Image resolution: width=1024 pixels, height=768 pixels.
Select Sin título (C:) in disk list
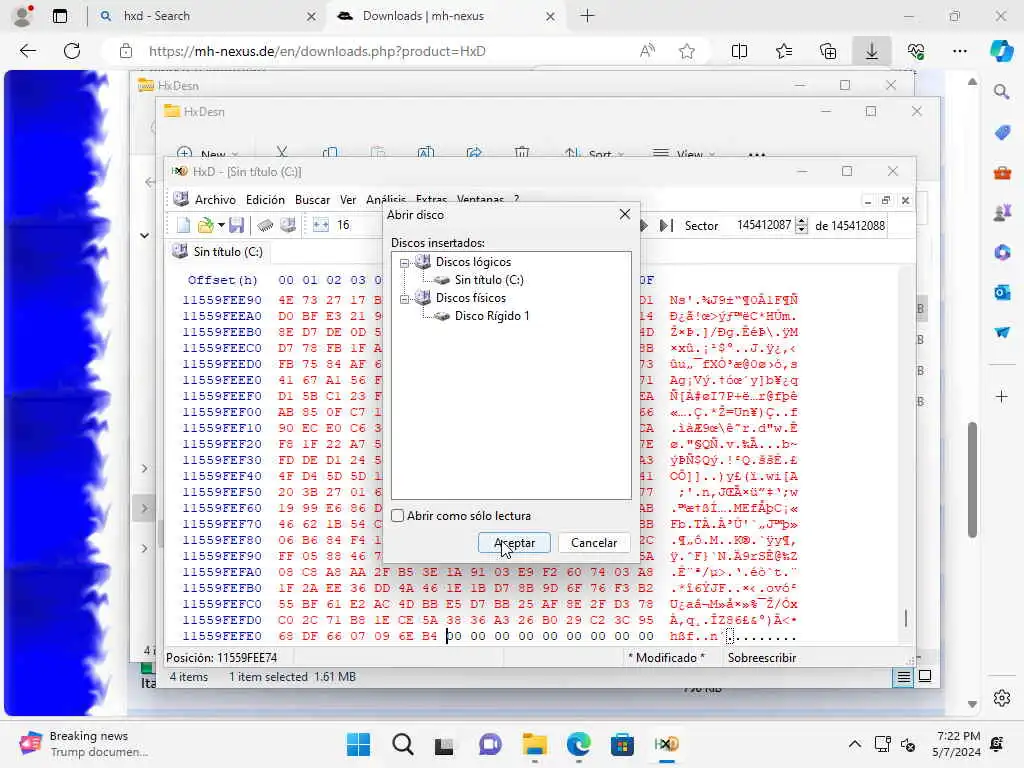(x=489, y=280)
